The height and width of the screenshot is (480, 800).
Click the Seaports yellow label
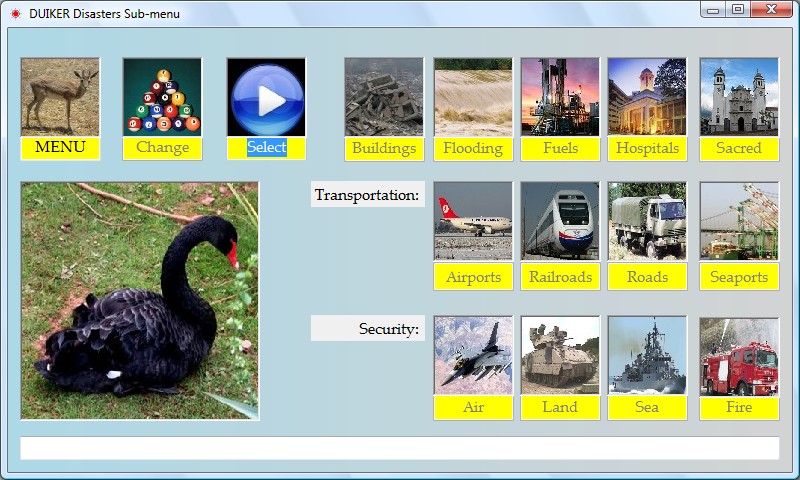(739, 277)
